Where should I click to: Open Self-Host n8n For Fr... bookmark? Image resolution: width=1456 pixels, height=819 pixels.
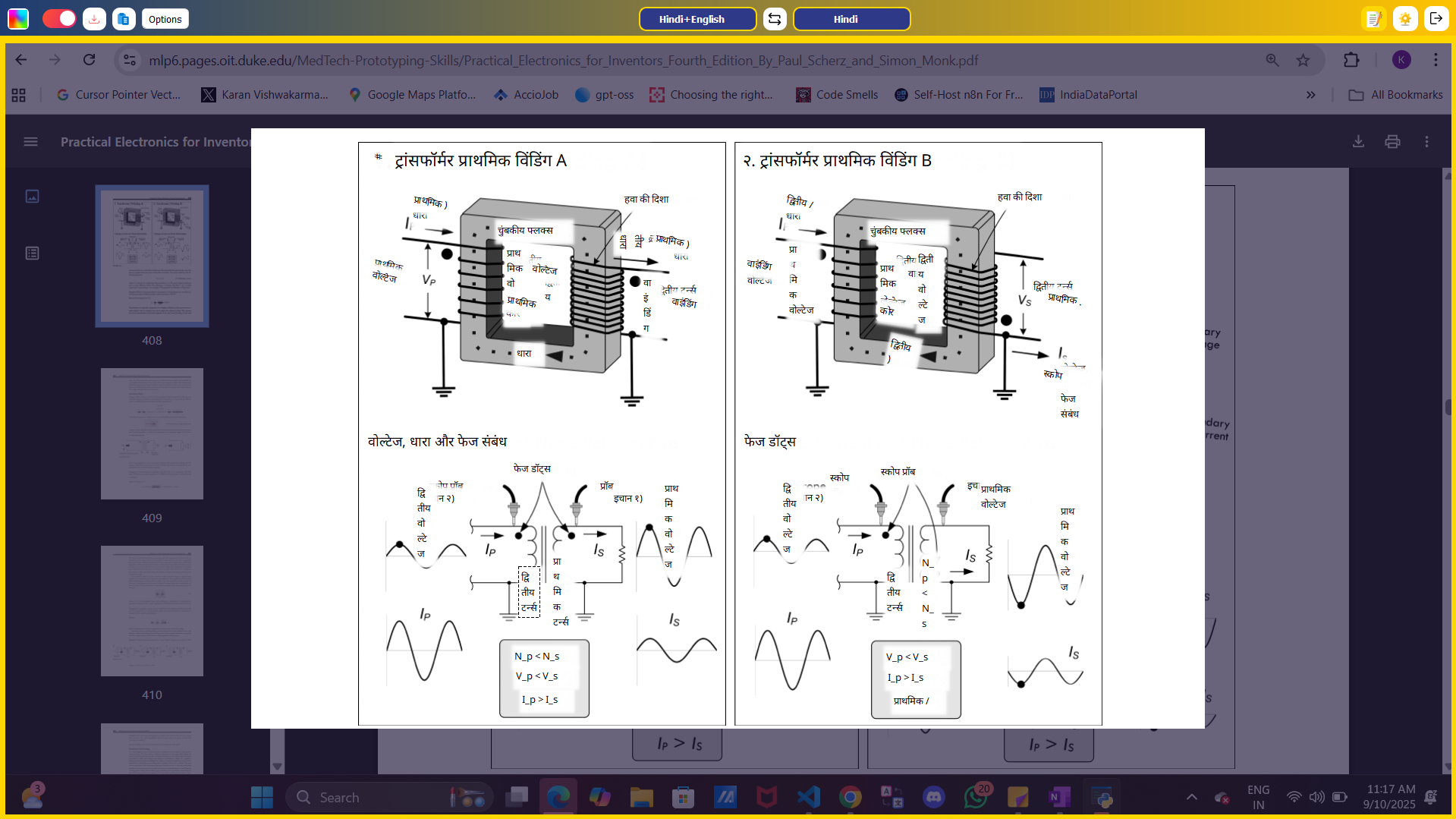958,95
